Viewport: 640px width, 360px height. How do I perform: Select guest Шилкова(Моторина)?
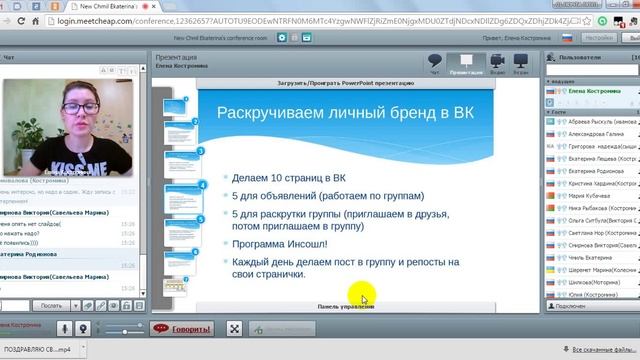pos(593,282)
